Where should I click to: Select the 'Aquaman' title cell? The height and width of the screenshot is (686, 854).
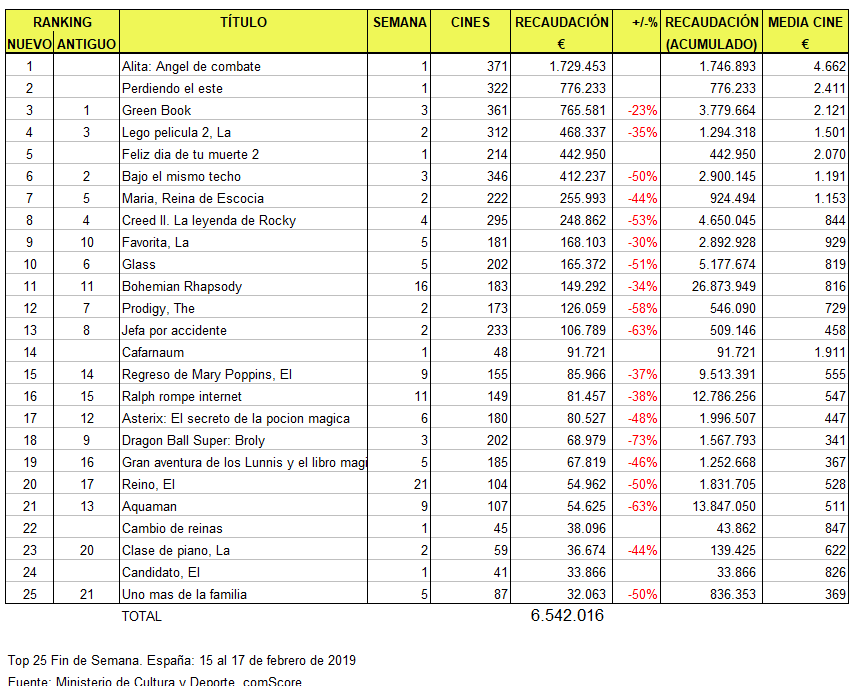click(148, 506)
